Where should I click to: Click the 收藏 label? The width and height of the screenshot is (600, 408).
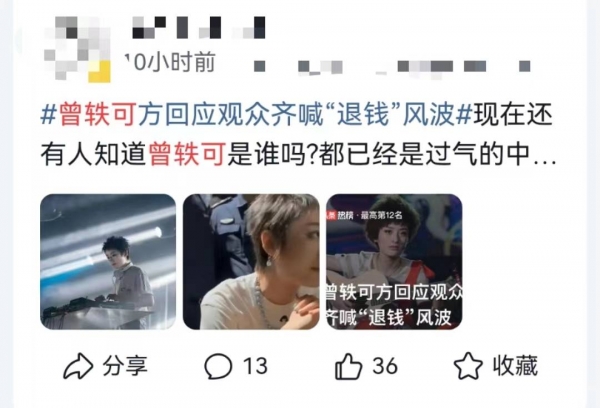tap(515, 366)
